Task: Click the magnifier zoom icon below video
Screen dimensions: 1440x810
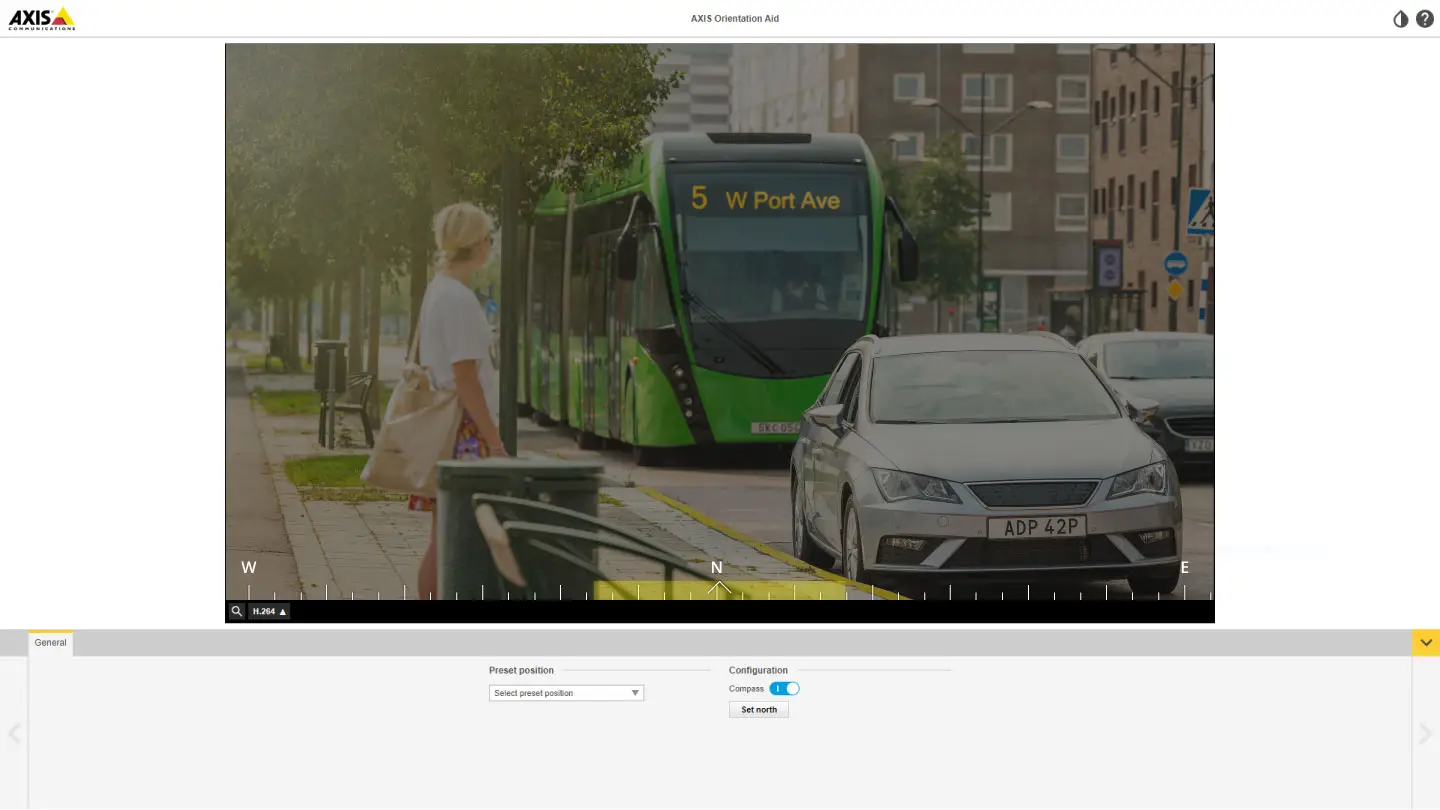Action: [237, 611]
